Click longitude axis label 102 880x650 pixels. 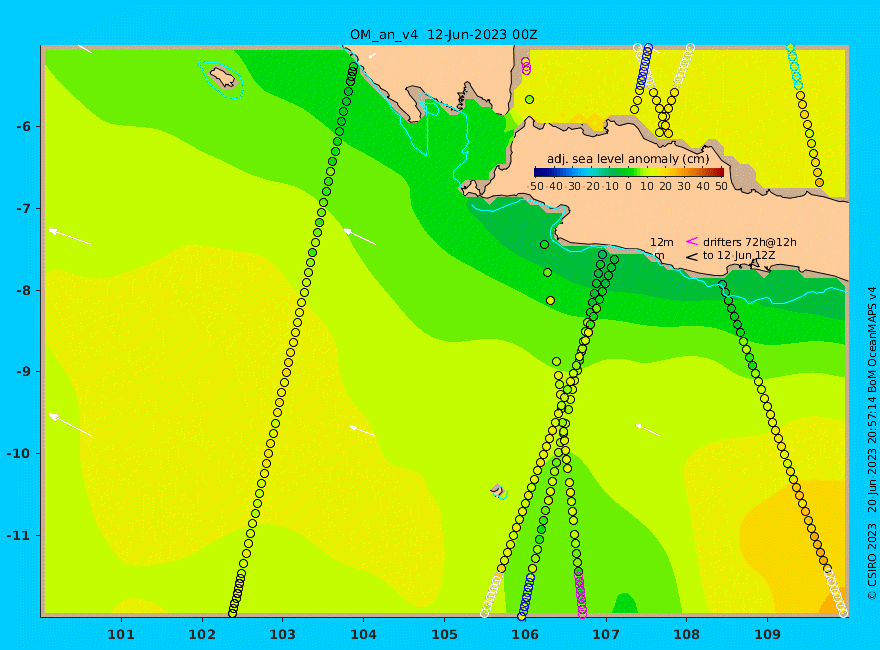pos(201,634)
